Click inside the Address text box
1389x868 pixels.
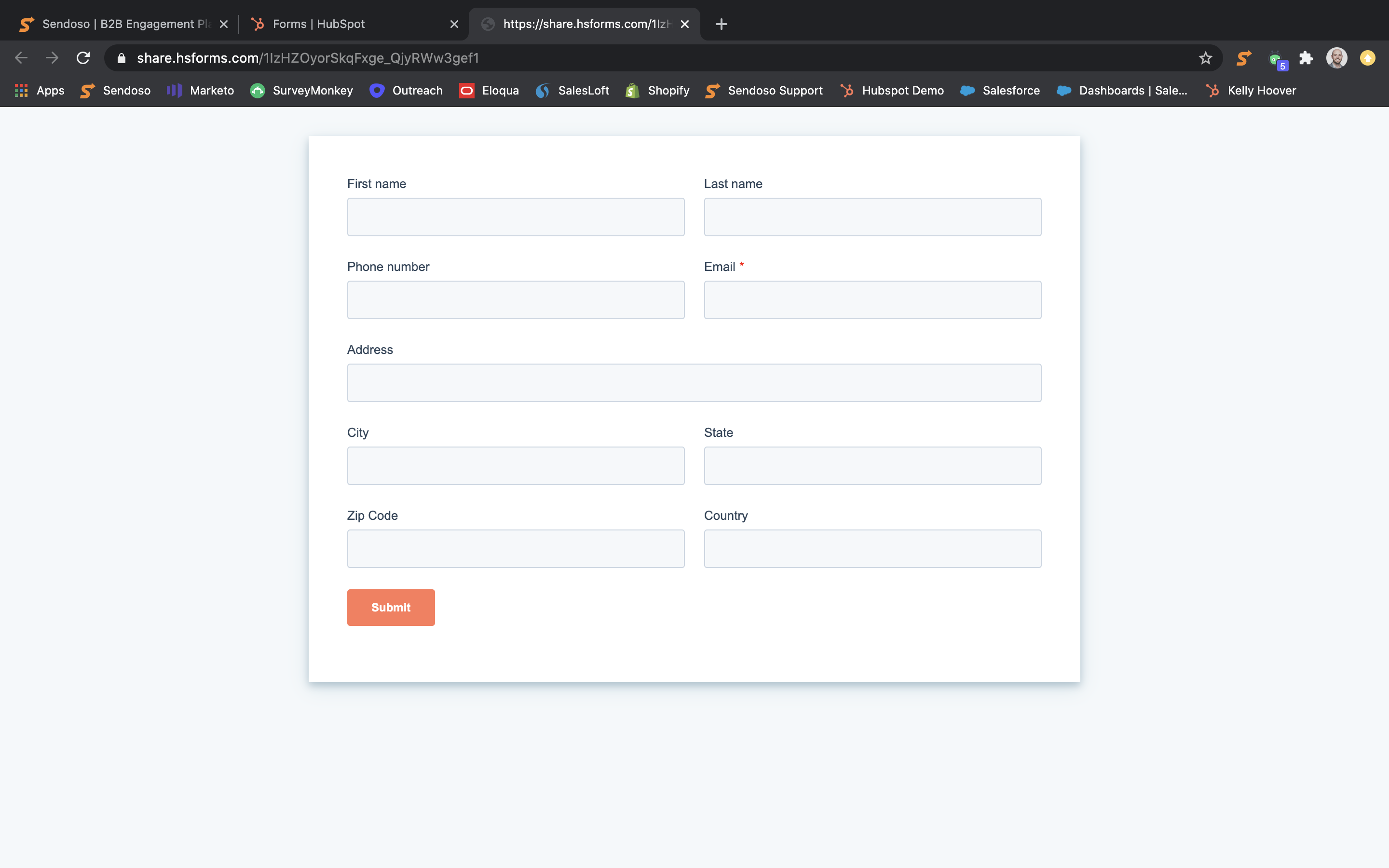(694, 383)
